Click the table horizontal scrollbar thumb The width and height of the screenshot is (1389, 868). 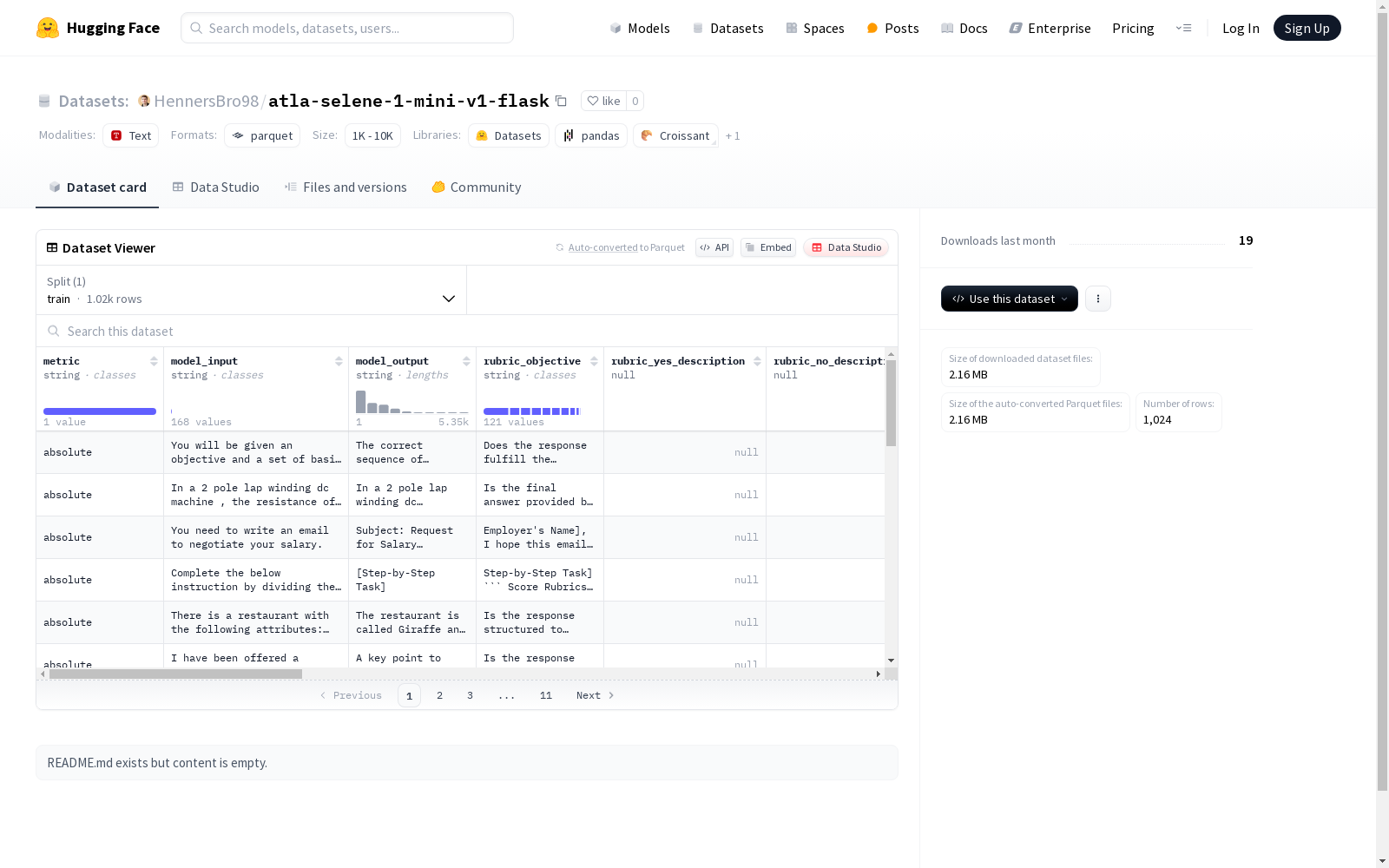pyautogui.click(x=175, y=674)
